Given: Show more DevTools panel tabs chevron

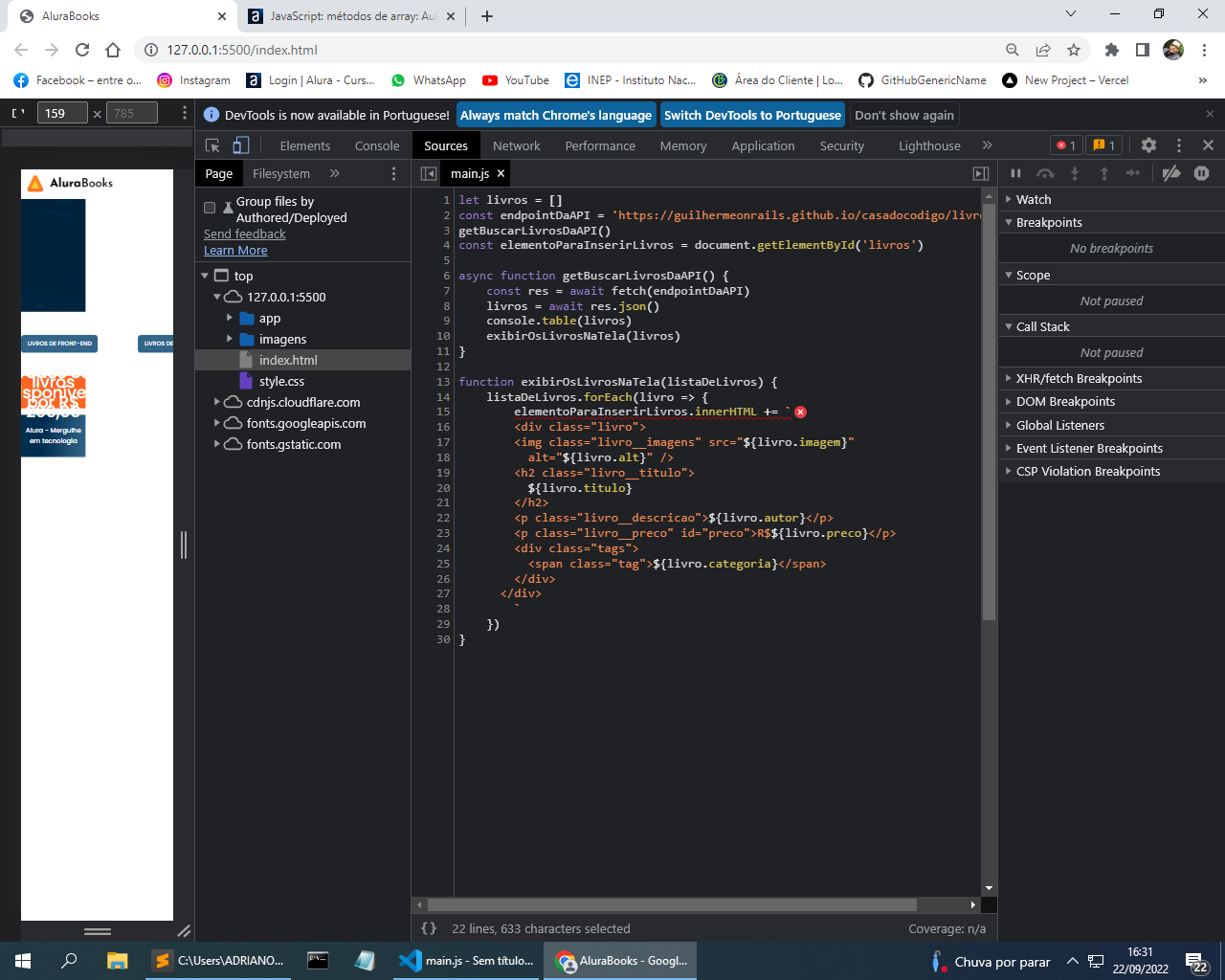Looking at the screenshot, I should (988, 145).
